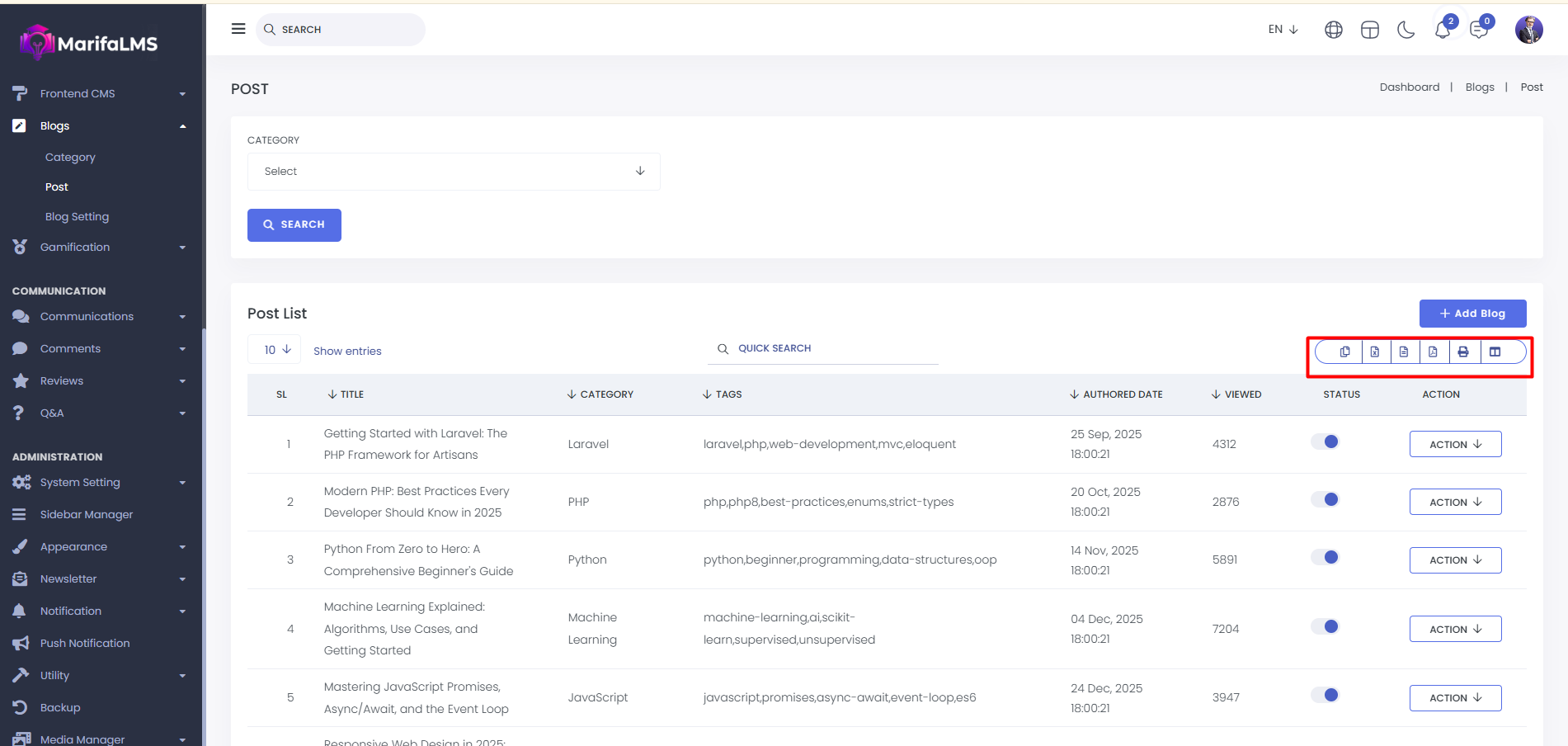Viewport: 1568px width, 746px height.
Task: Open the column visibility icon
Action: pos(1495,352)
